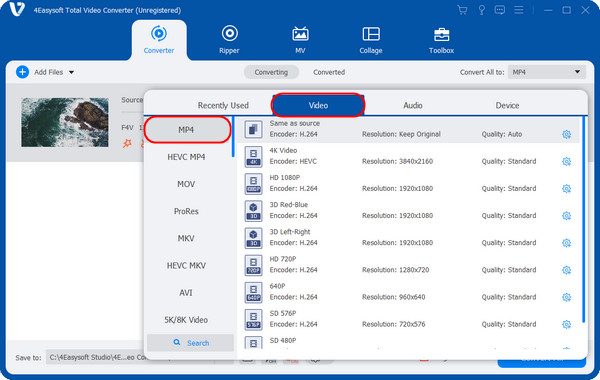Select 'Resolution: 960x640' text

394,297
